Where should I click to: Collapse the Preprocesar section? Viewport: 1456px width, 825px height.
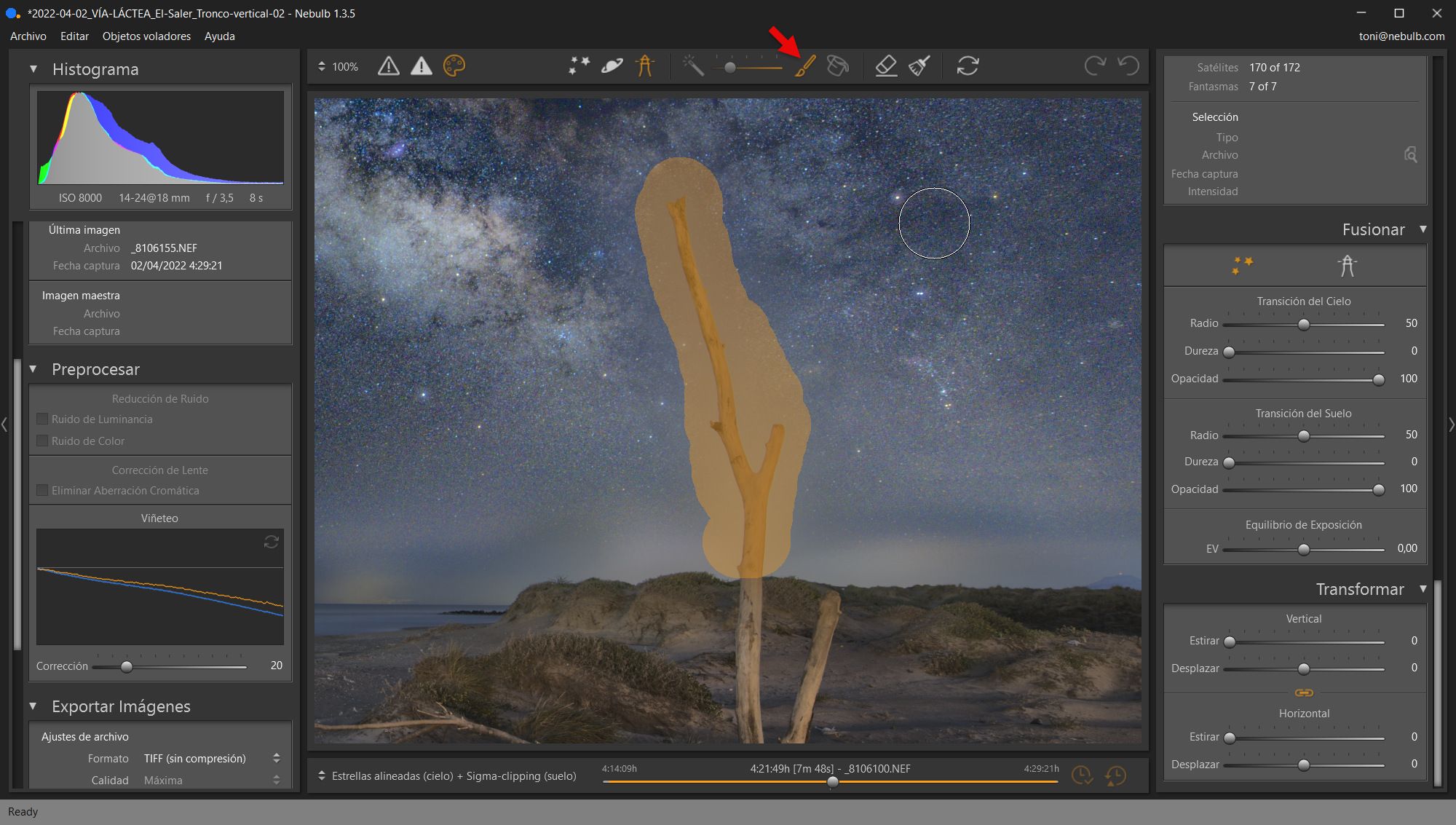click(33, 369)
